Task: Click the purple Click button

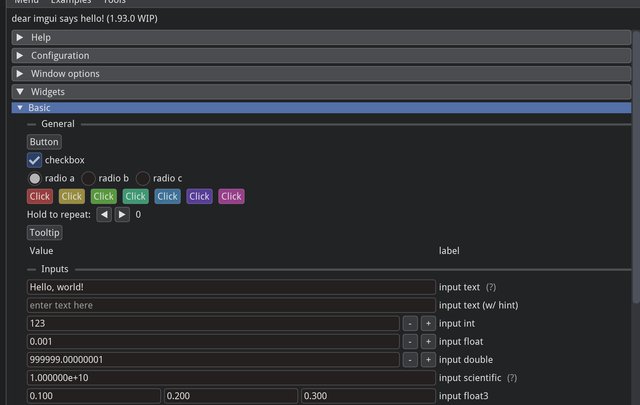Action: [x=200, y=196]
